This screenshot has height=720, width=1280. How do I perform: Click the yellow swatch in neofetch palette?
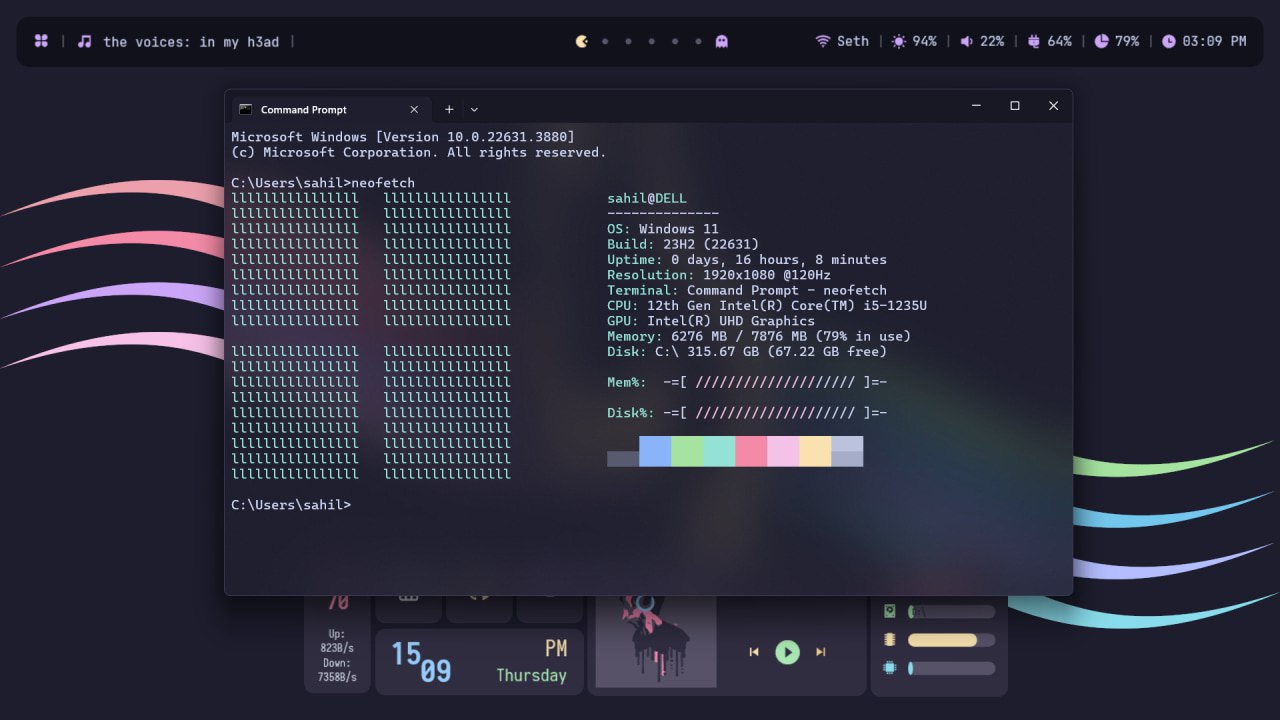tap(815, 451)
